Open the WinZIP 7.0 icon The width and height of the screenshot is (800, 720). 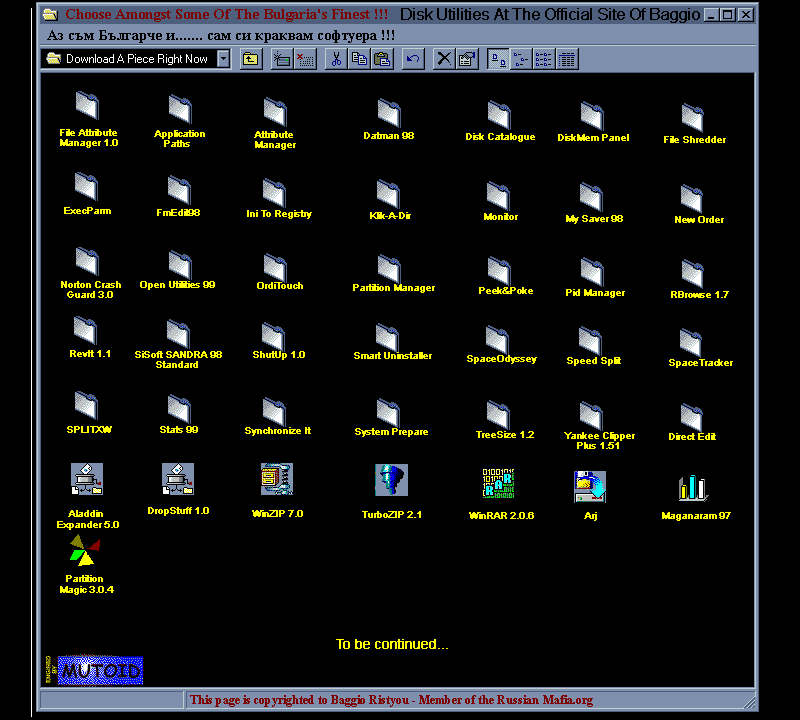[277, 479]
